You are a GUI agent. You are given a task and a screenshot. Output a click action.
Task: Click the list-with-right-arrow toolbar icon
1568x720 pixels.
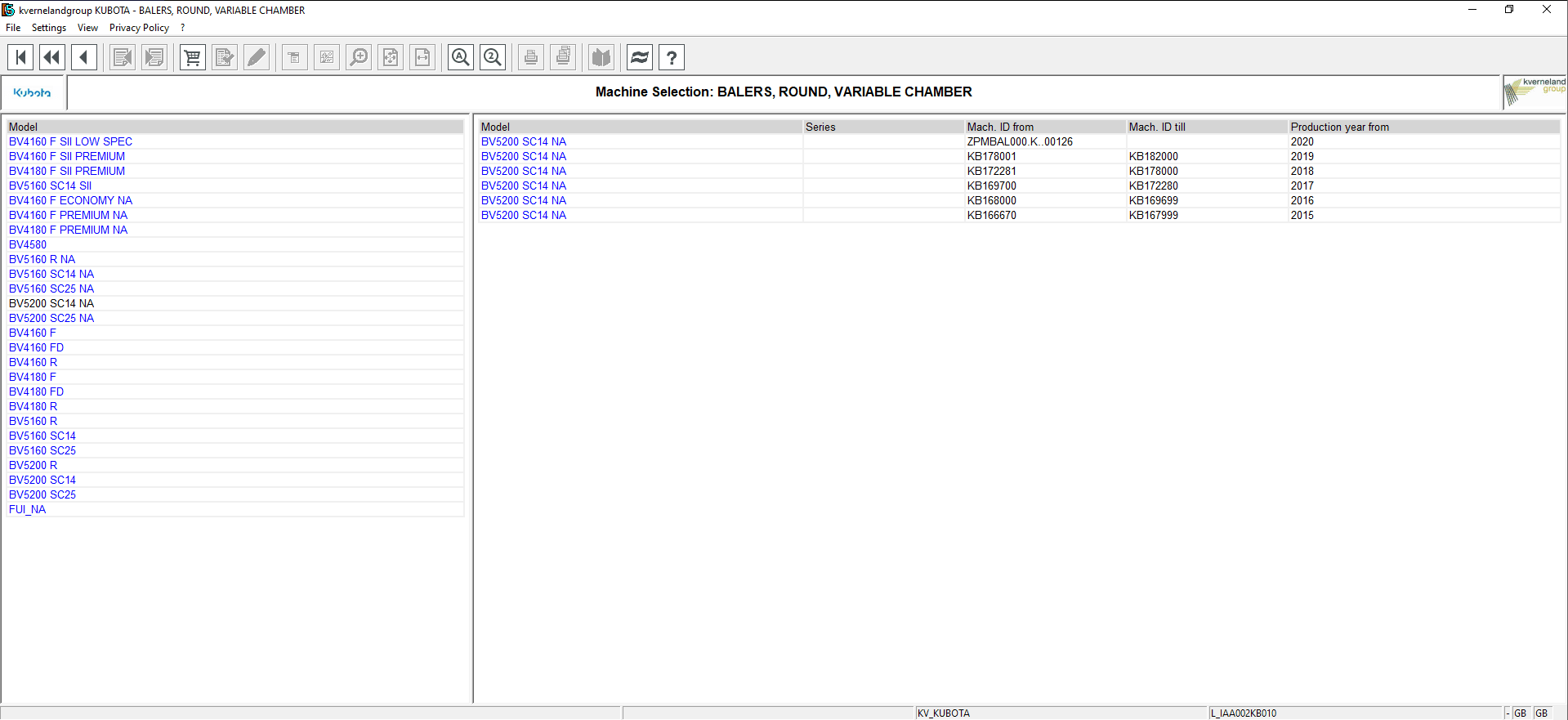pos(154,57)
